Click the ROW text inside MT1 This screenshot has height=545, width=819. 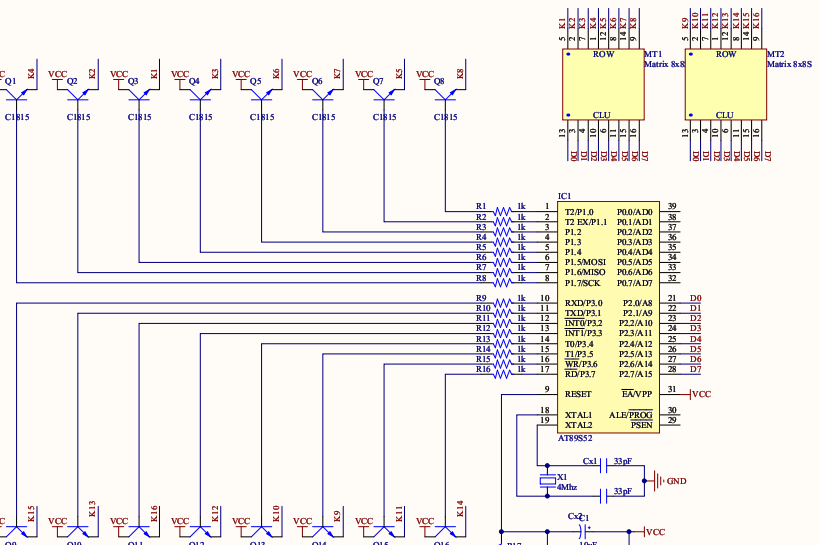tap(603, 54)
